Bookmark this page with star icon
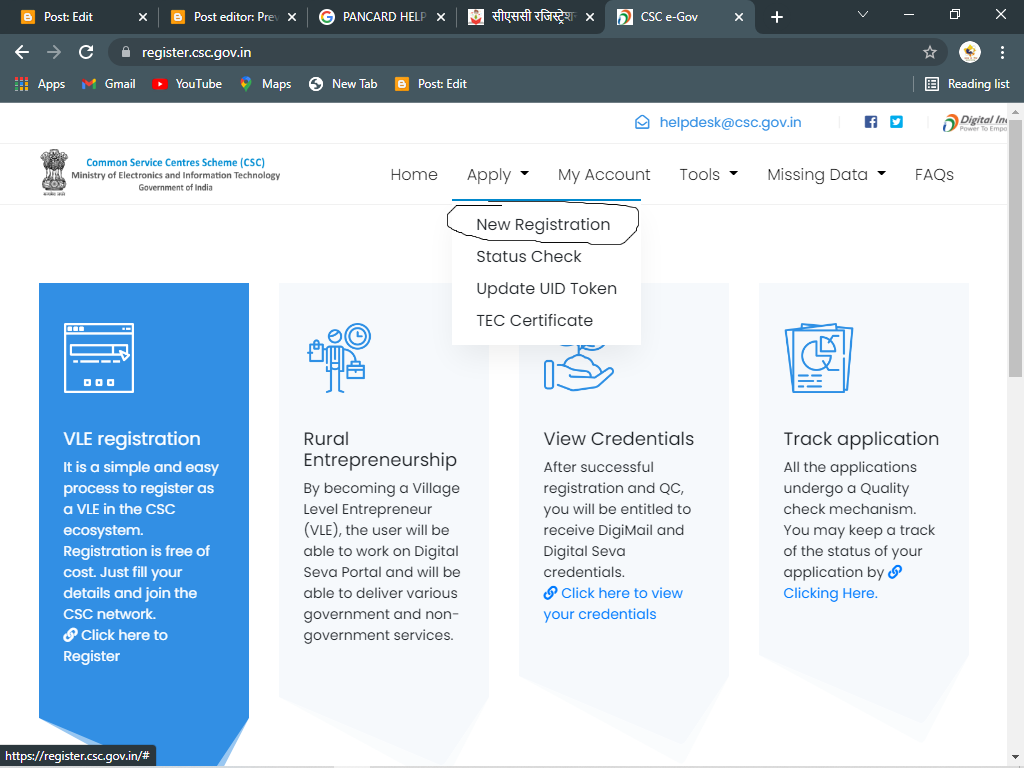The width and height of the screenshot is (1024, 768). coord(930,52)
